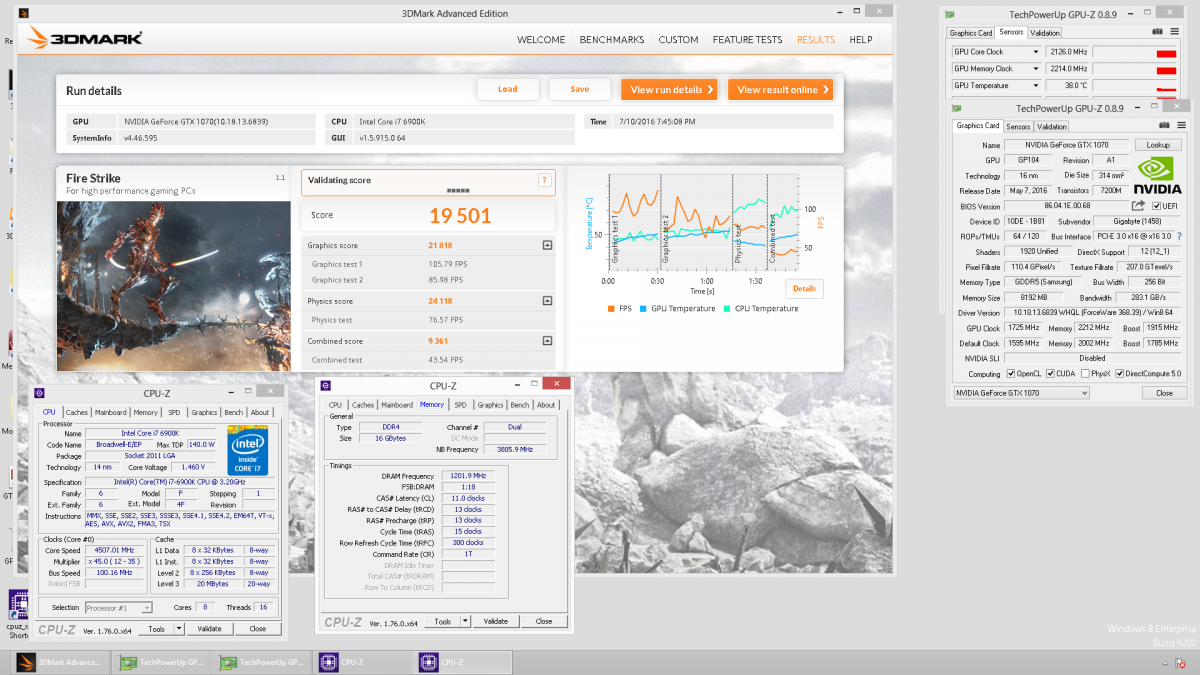Image resolution: width=1200 pixels, height=675 pixels.
Task: Click the GPU Core Clock red sensor graph
Action: coord(1166,52)
